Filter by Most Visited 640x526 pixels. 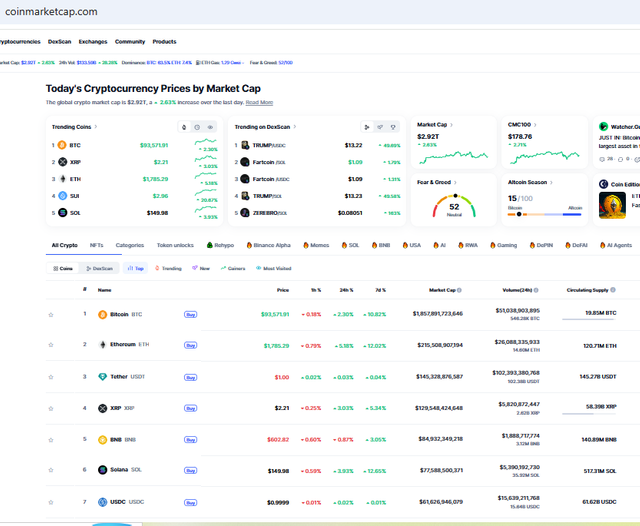[273, 268]
